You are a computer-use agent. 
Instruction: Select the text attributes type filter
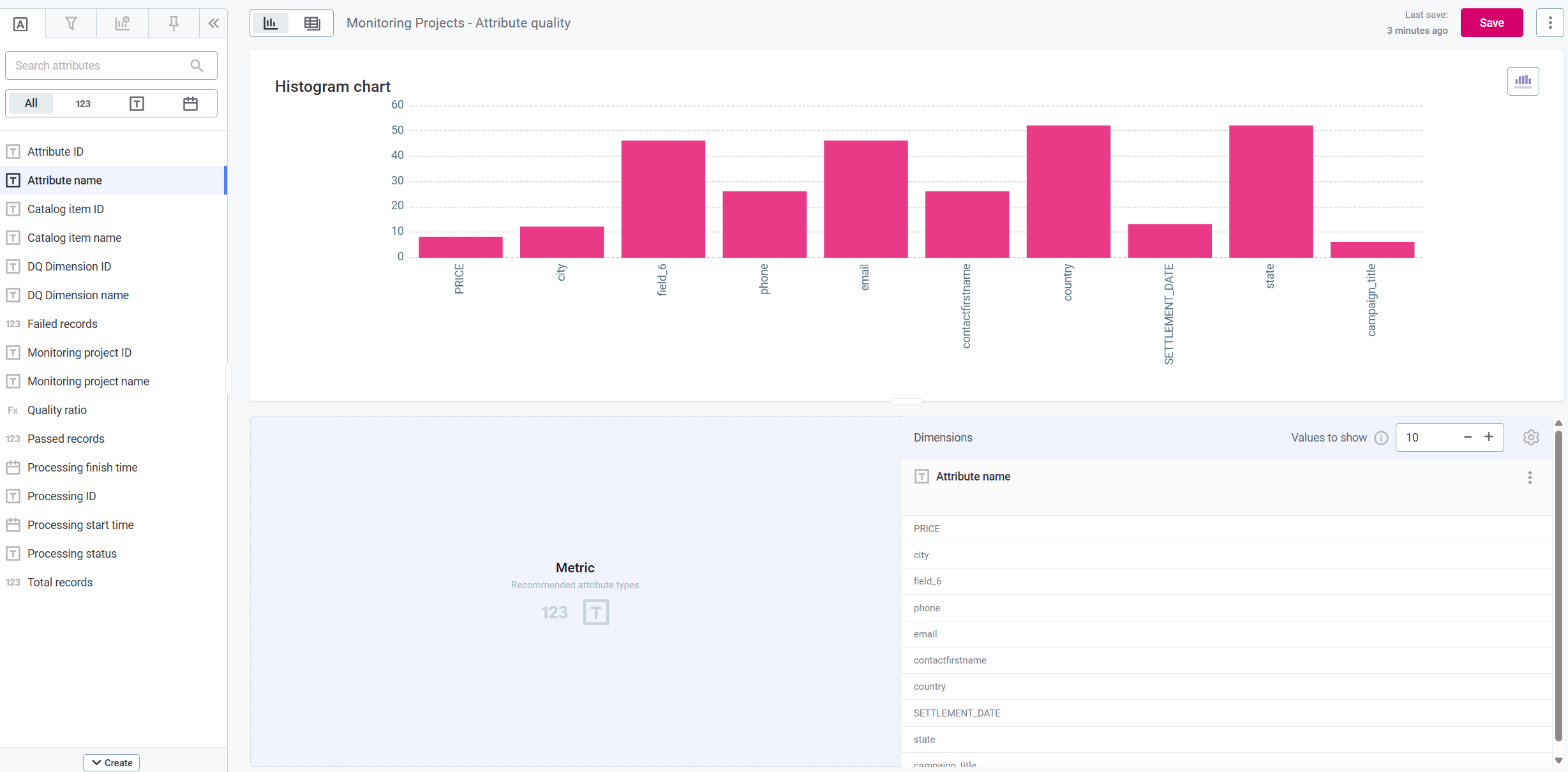(x=136, y=103)
